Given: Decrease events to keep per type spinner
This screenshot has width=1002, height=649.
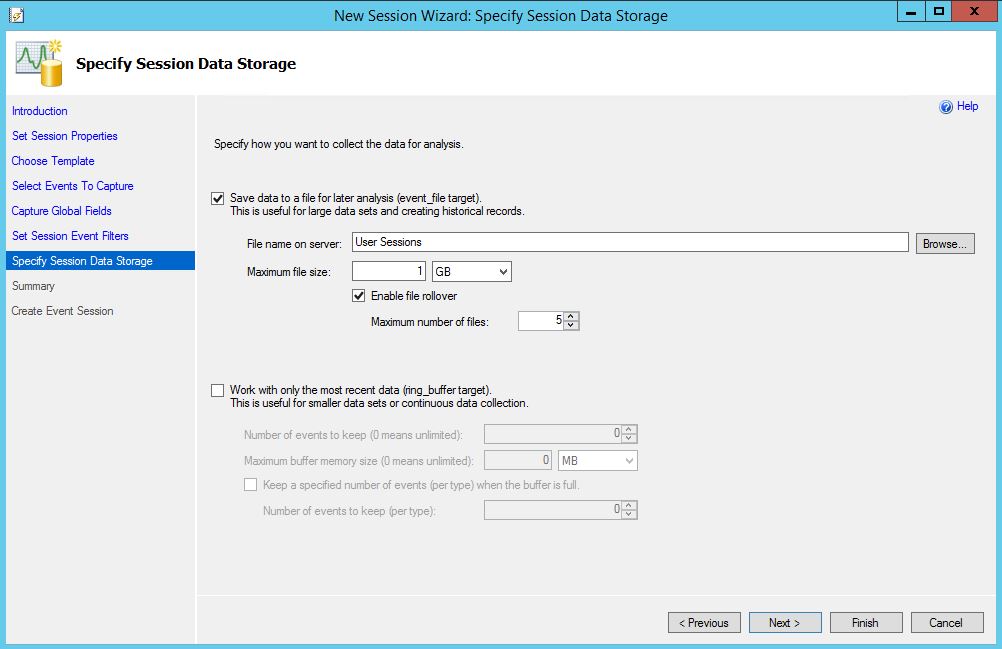Looking at the screenshot, I should tap(629, 514).
